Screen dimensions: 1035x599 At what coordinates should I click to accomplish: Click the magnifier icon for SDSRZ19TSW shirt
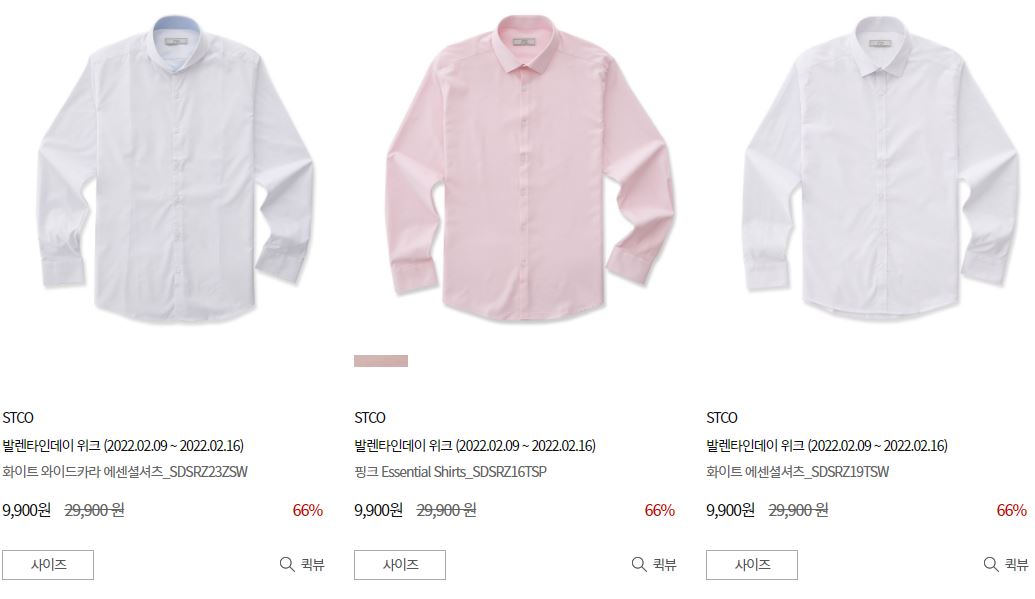point(991,564)
